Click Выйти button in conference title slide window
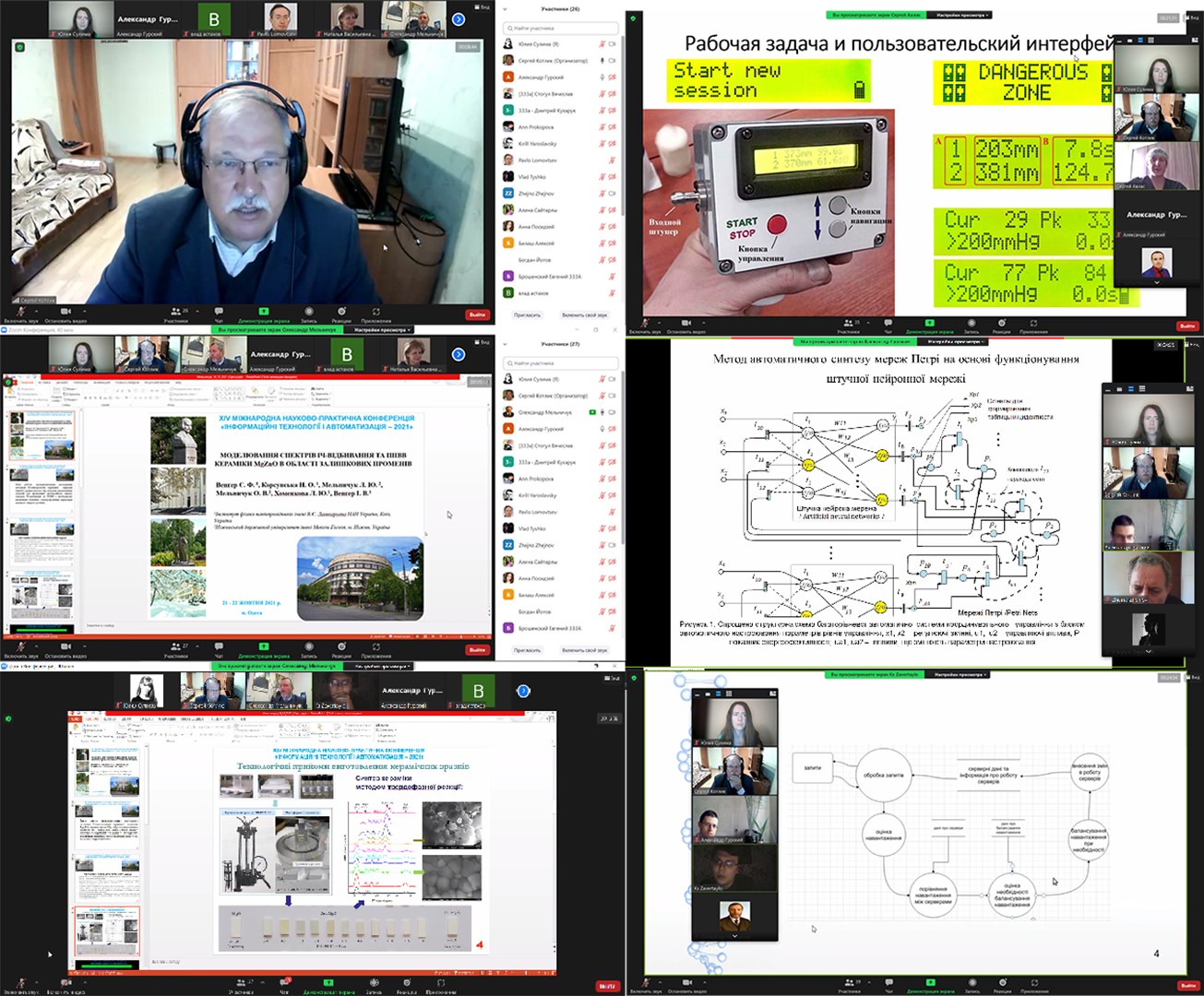Screen dimensions: 1204x996 tap(477, 650)
